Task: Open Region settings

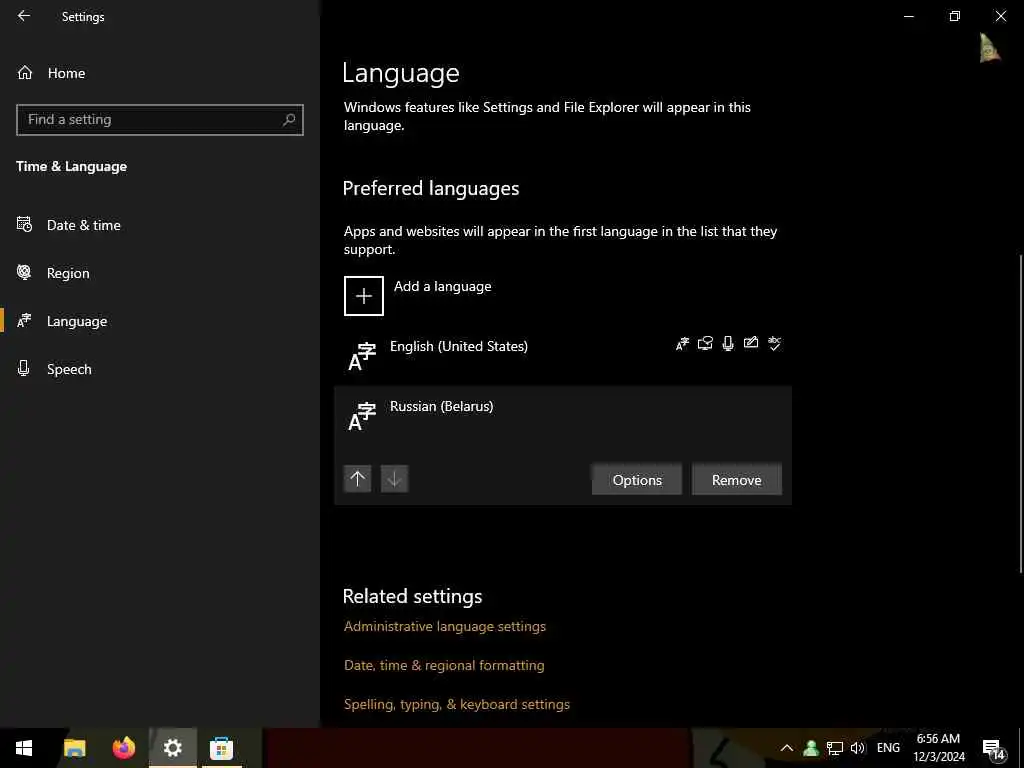Action: point(68,273)
